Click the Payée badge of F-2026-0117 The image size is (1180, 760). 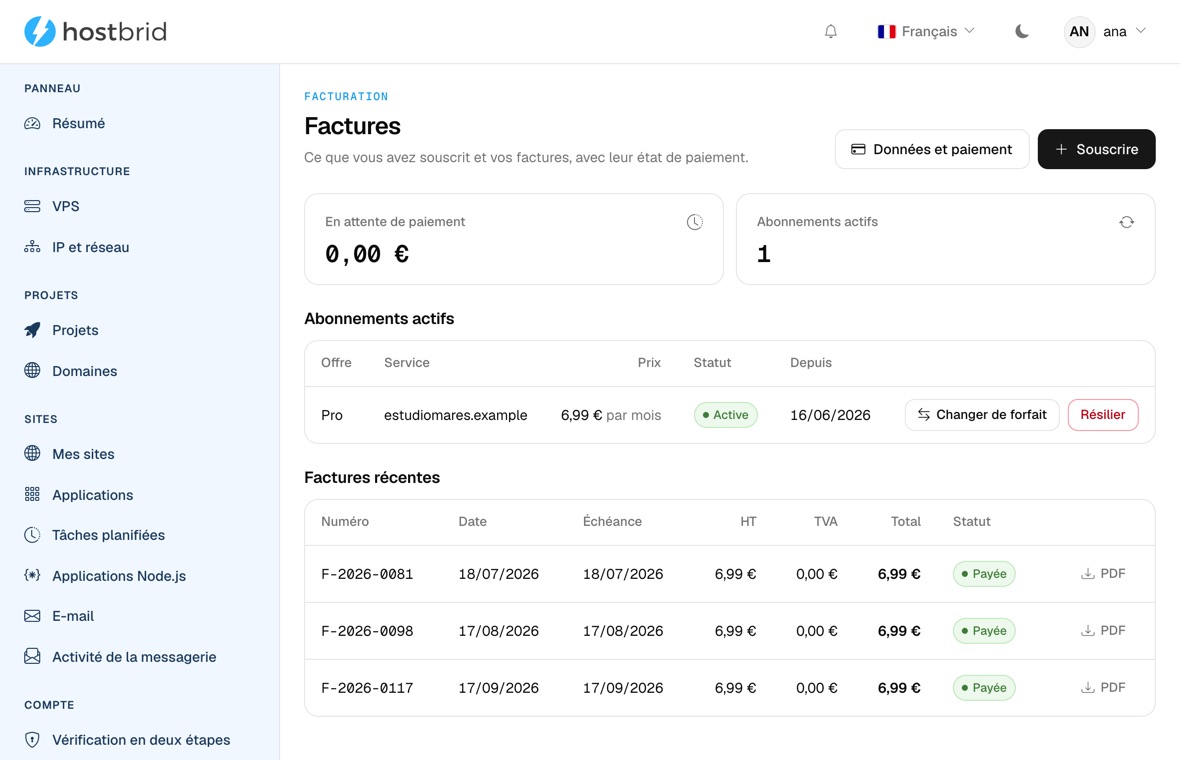tap(984, 687)
